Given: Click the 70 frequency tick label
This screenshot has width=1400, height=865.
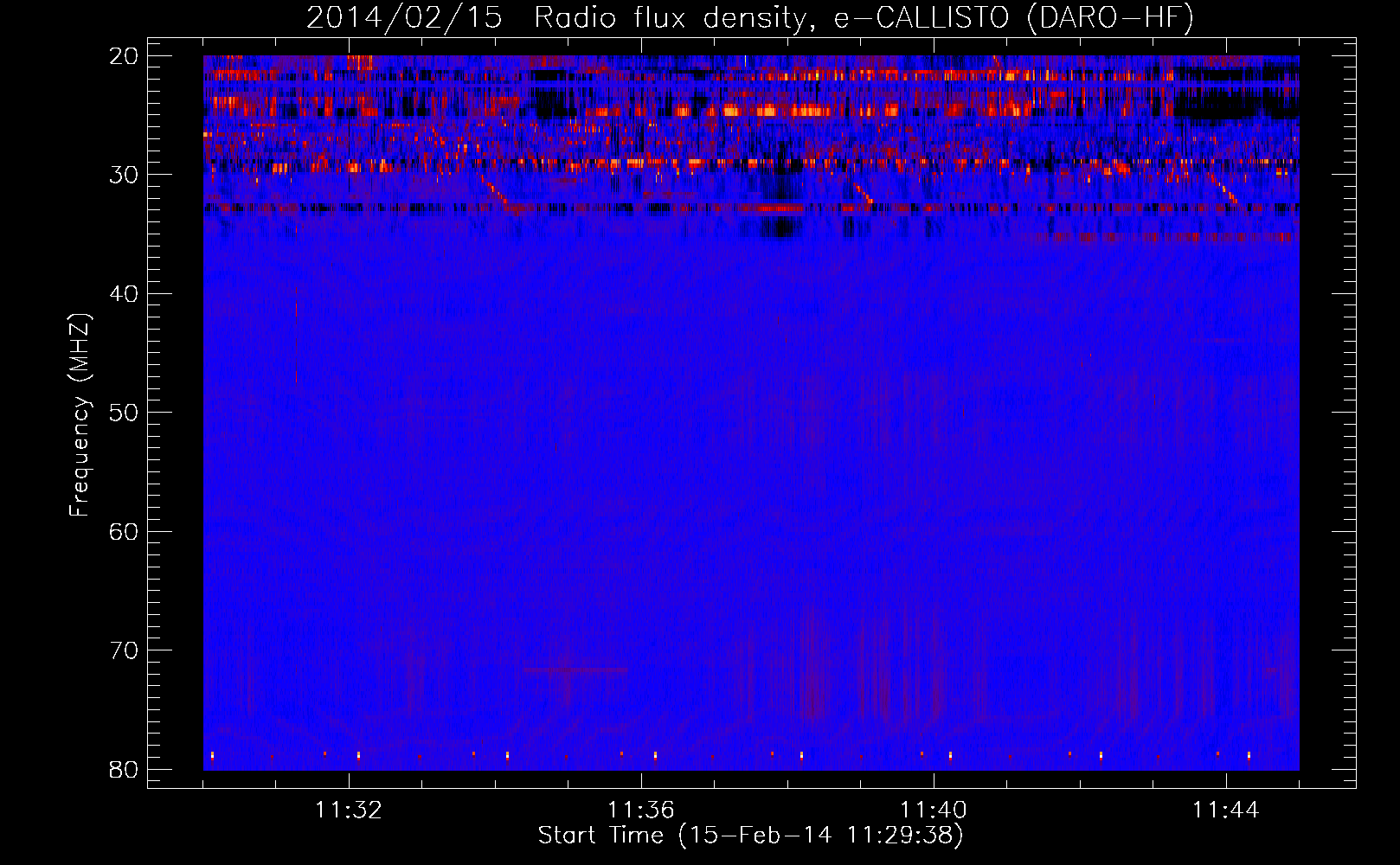Looking at the screenshot, I should (124, 650).
